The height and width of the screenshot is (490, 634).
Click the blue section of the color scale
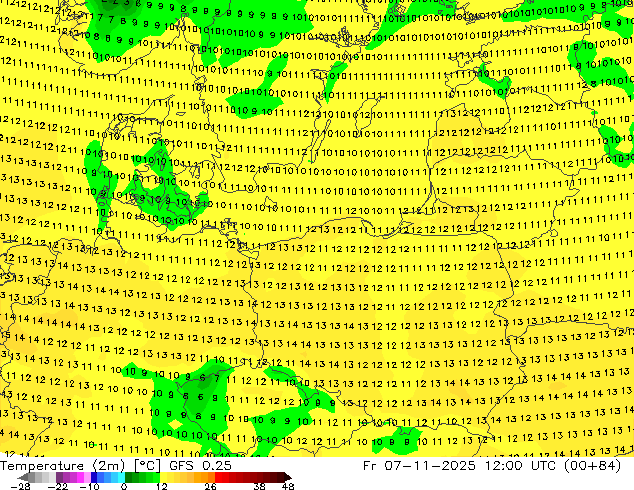click(x=108, y=477)
